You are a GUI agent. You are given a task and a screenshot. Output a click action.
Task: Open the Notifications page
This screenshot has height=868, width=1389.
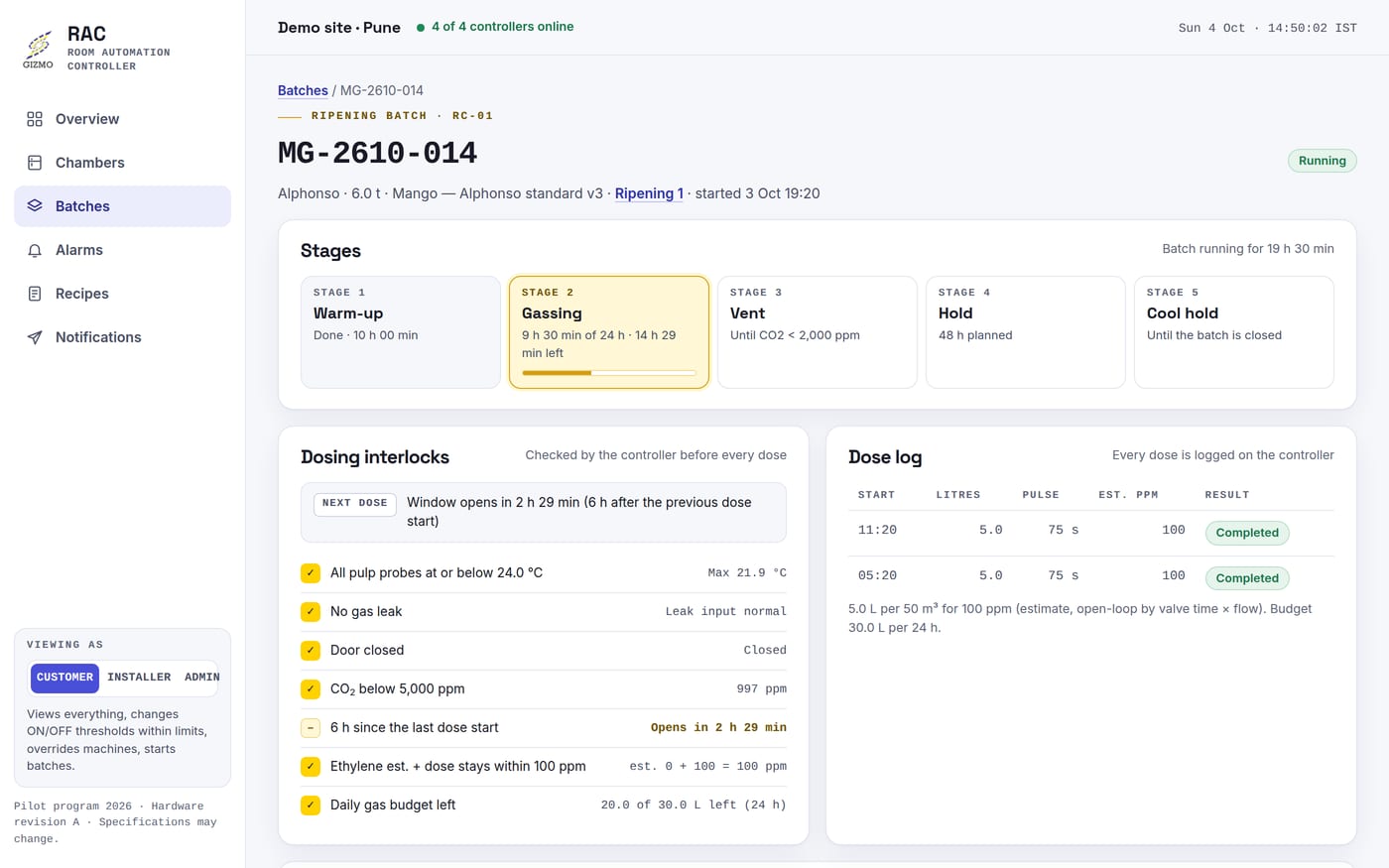pos(122,337)
